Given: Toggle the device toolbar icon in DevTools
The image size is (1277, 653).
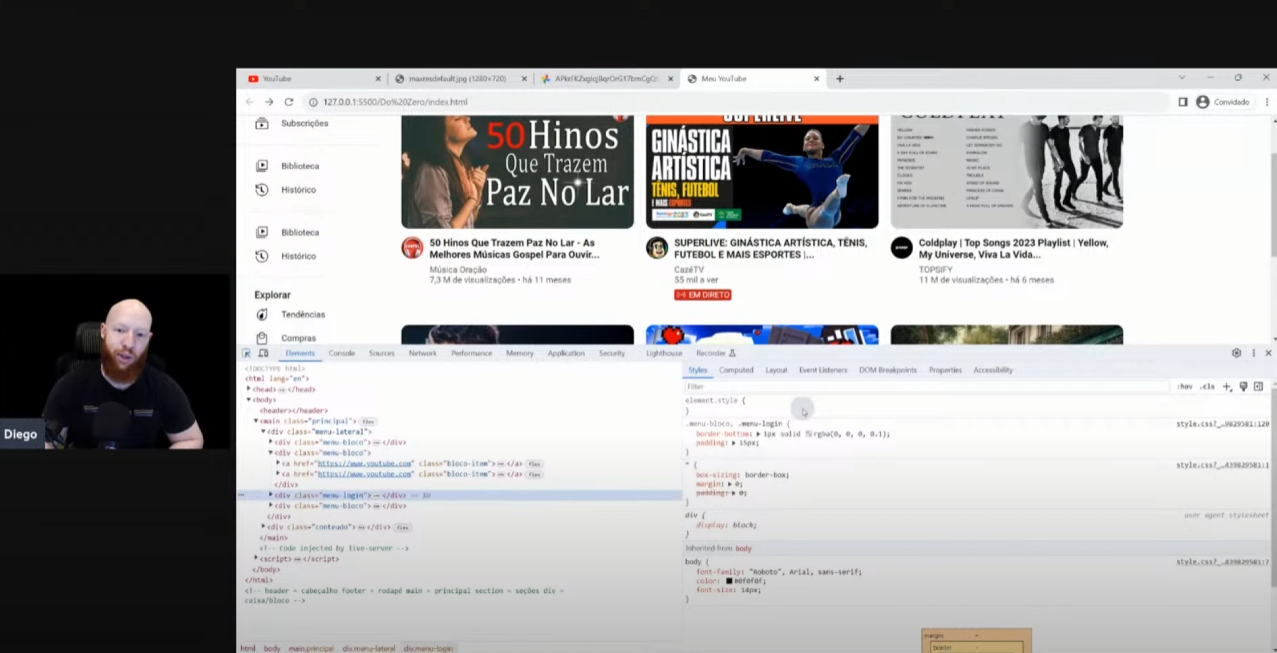Looking at the screenshot, I should click(263, 353).
